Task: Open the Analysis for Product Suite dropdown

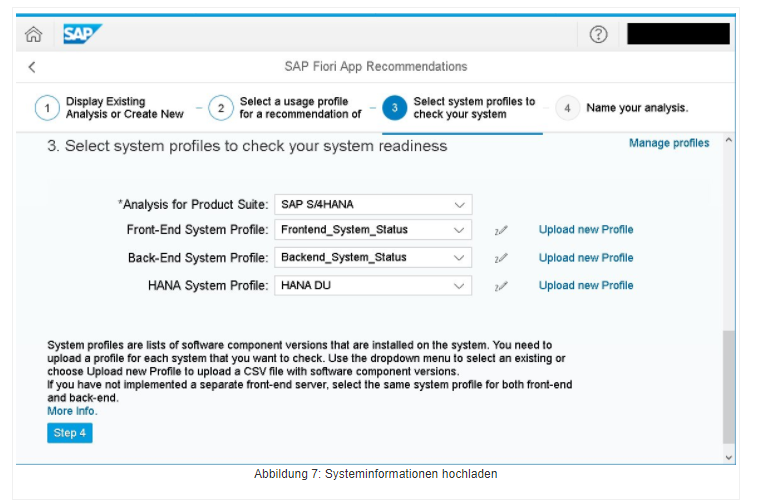Action: [x=459, y=204]
